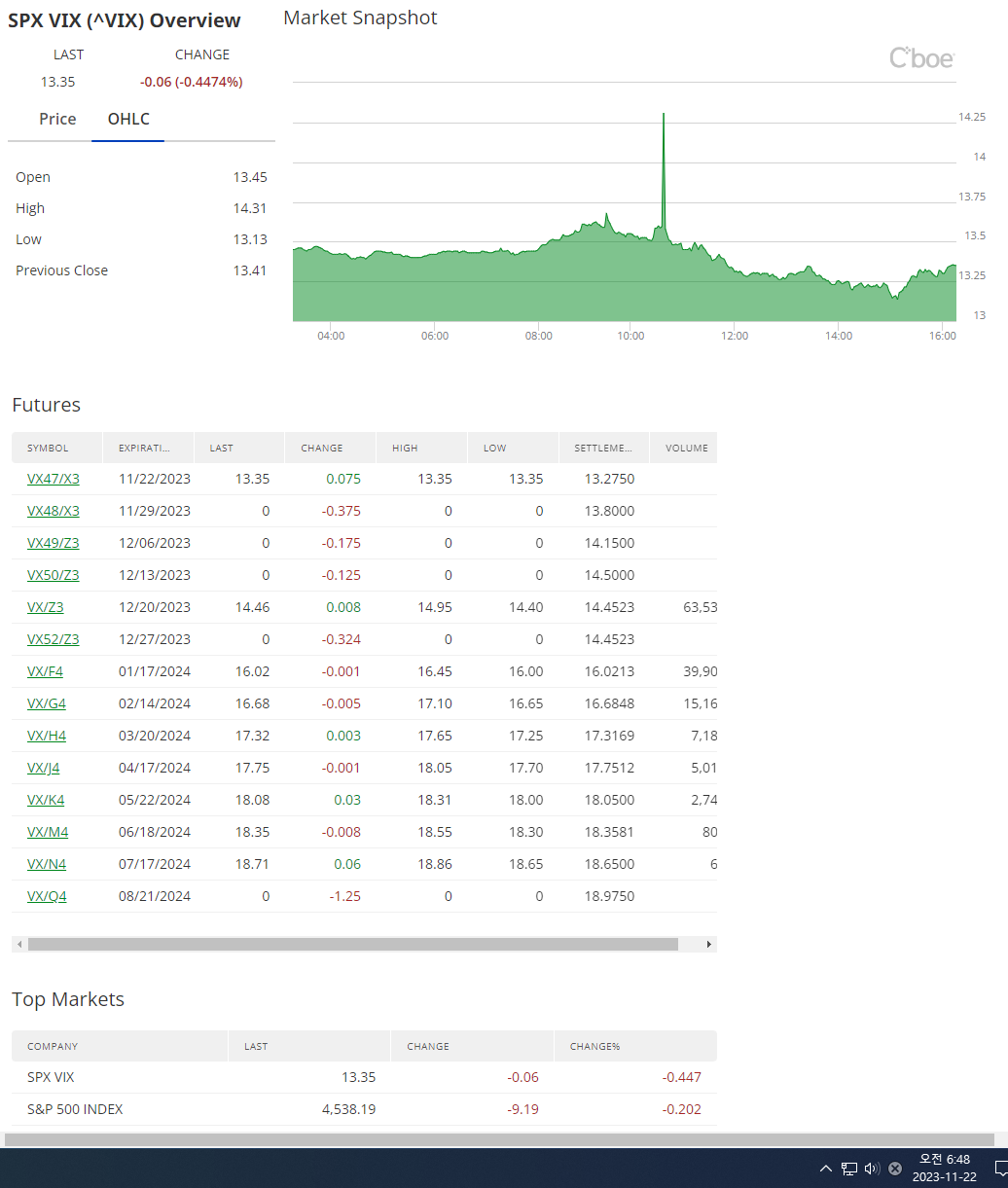Image resolution: width=1008 pixels, height=1188 pixels.
Task: Sort futures by LAST column header
Action: click(x=239, y=448)
